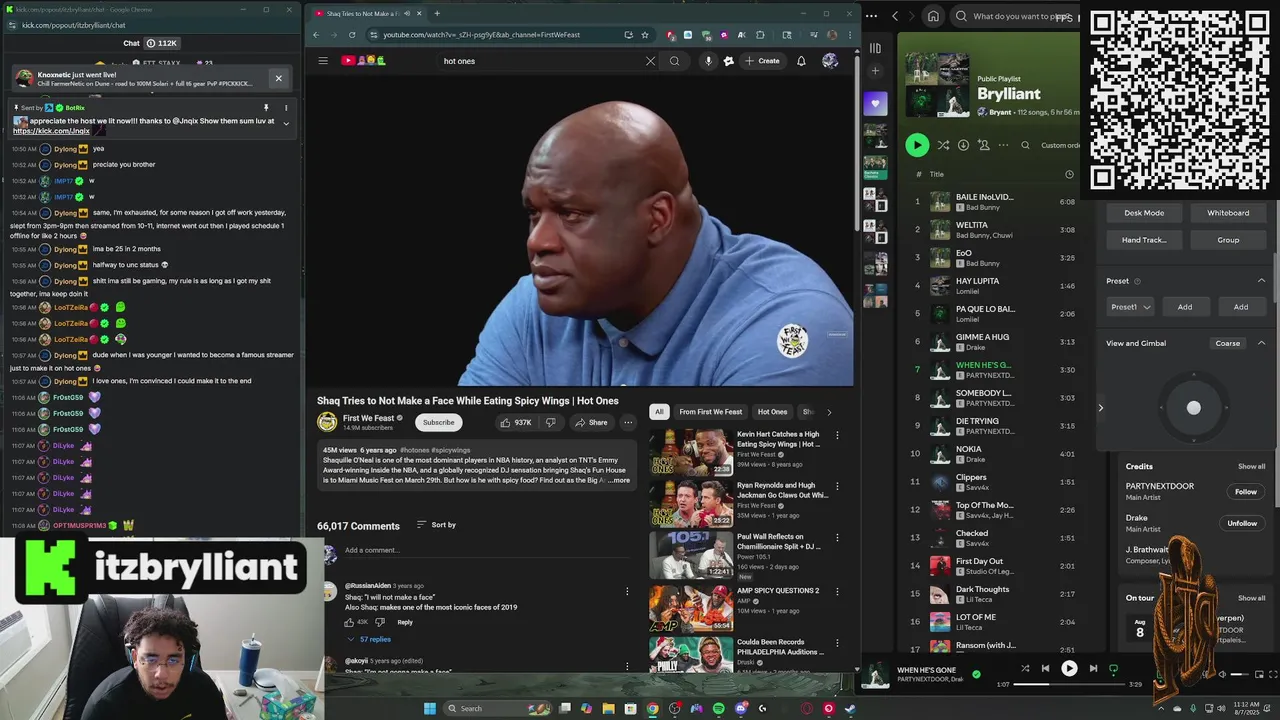Image resolution: width=1280 pixels, height=720 pixels.
Task: Select the 'Hot Ones' filter chip
Action: [772, 412]
